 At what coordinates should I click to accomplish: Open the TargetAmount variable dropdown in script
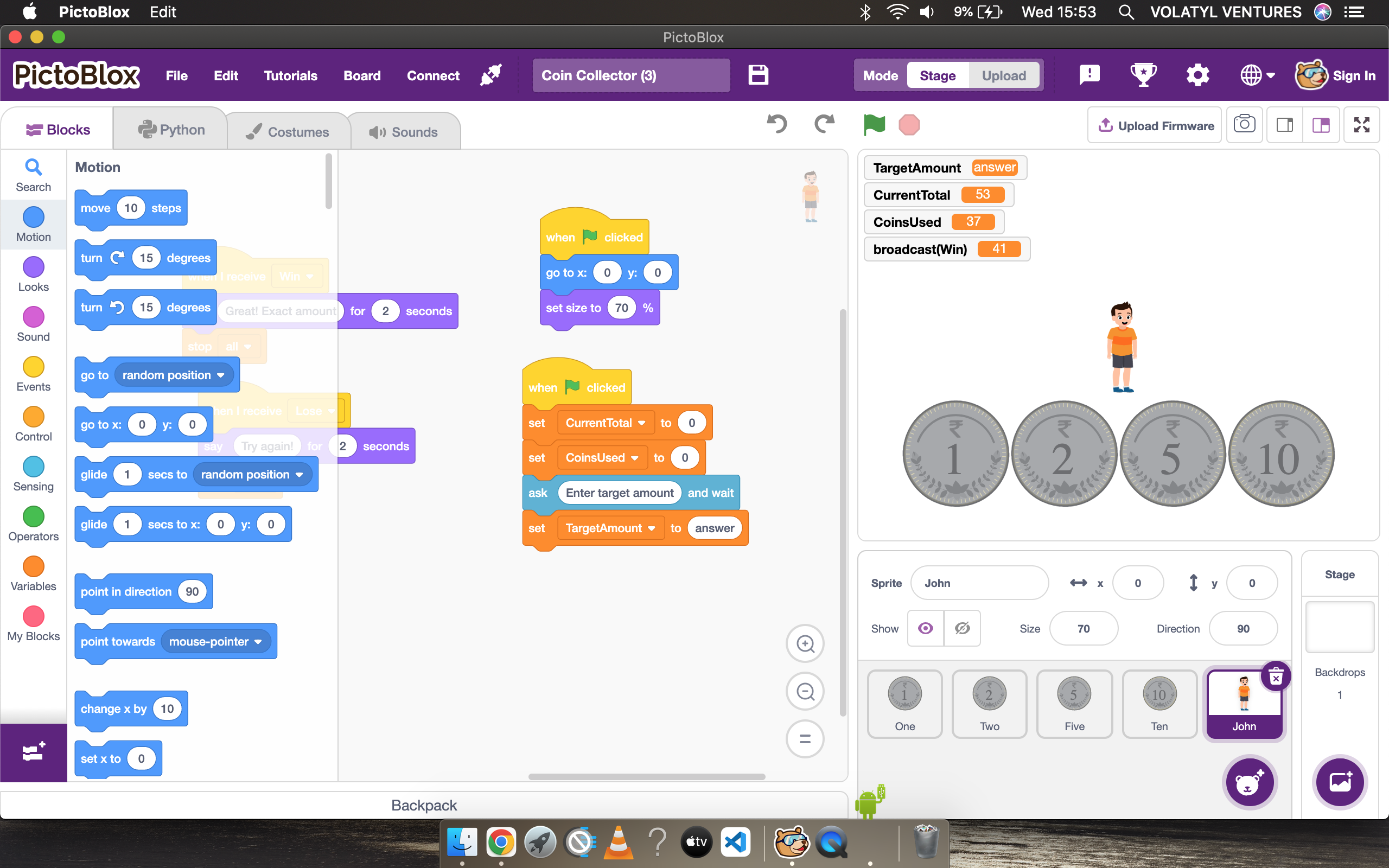pyautogui.click(x=652, y=528)
